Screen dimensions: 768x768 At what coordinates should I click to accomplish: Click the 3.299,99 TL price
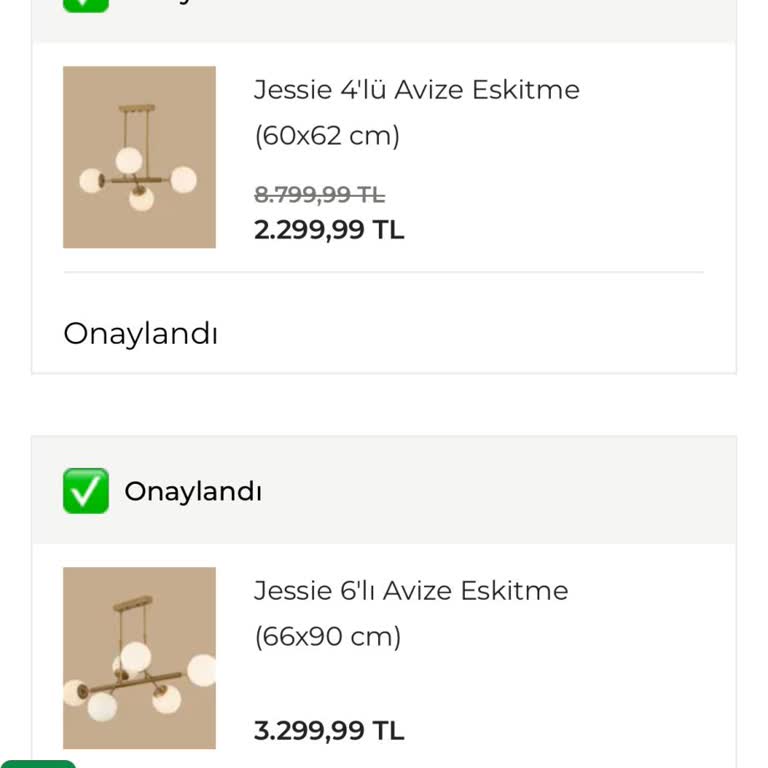329,731
